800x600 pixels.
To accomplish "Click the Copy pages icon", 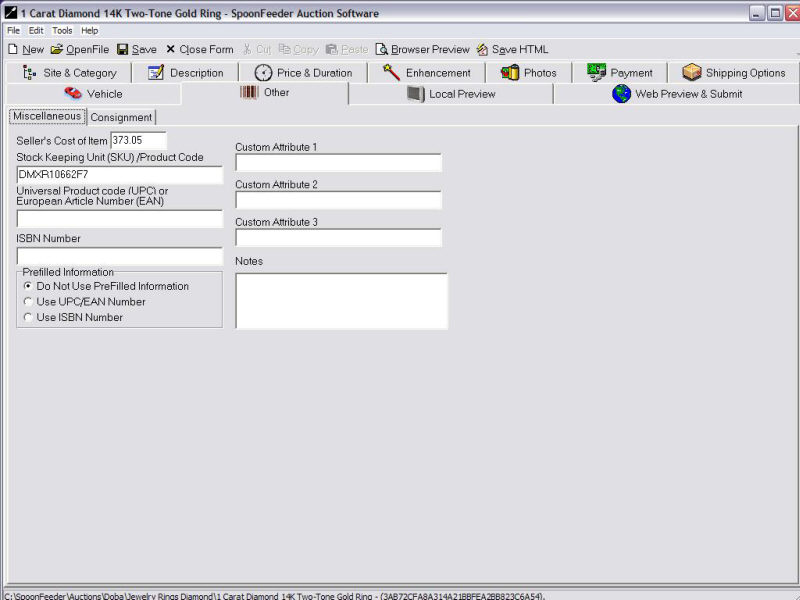I will [284, 49].
